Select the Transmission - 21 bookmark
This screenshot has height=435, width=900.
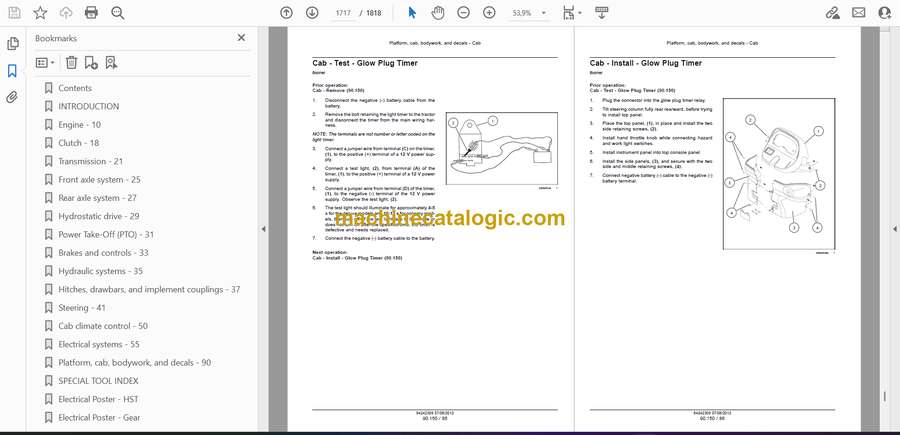91,161
